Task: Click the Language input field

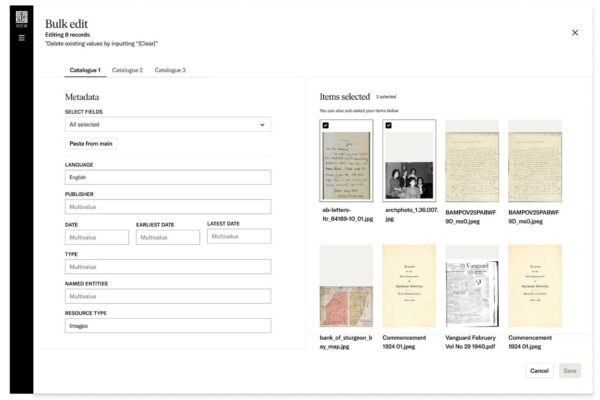Action: click(x=168, y=177)
